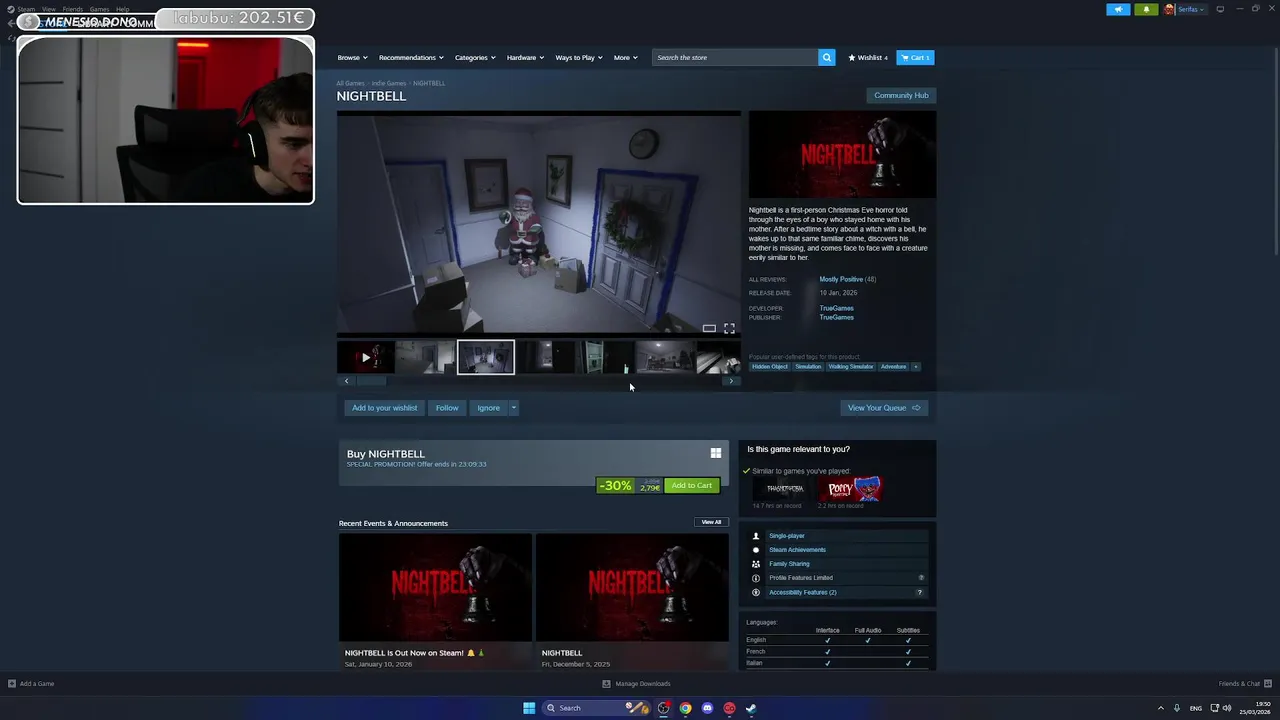Screen dimensions: 1280x720
Task: Click the store search magnifier icon
Action: 826,57
